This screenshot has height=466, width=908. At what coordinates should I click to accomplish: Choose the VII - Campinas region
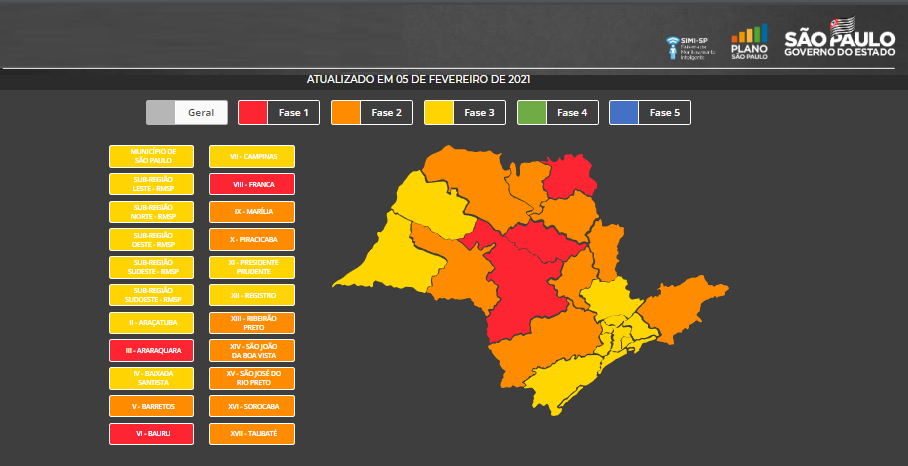[x=251, y=156]
